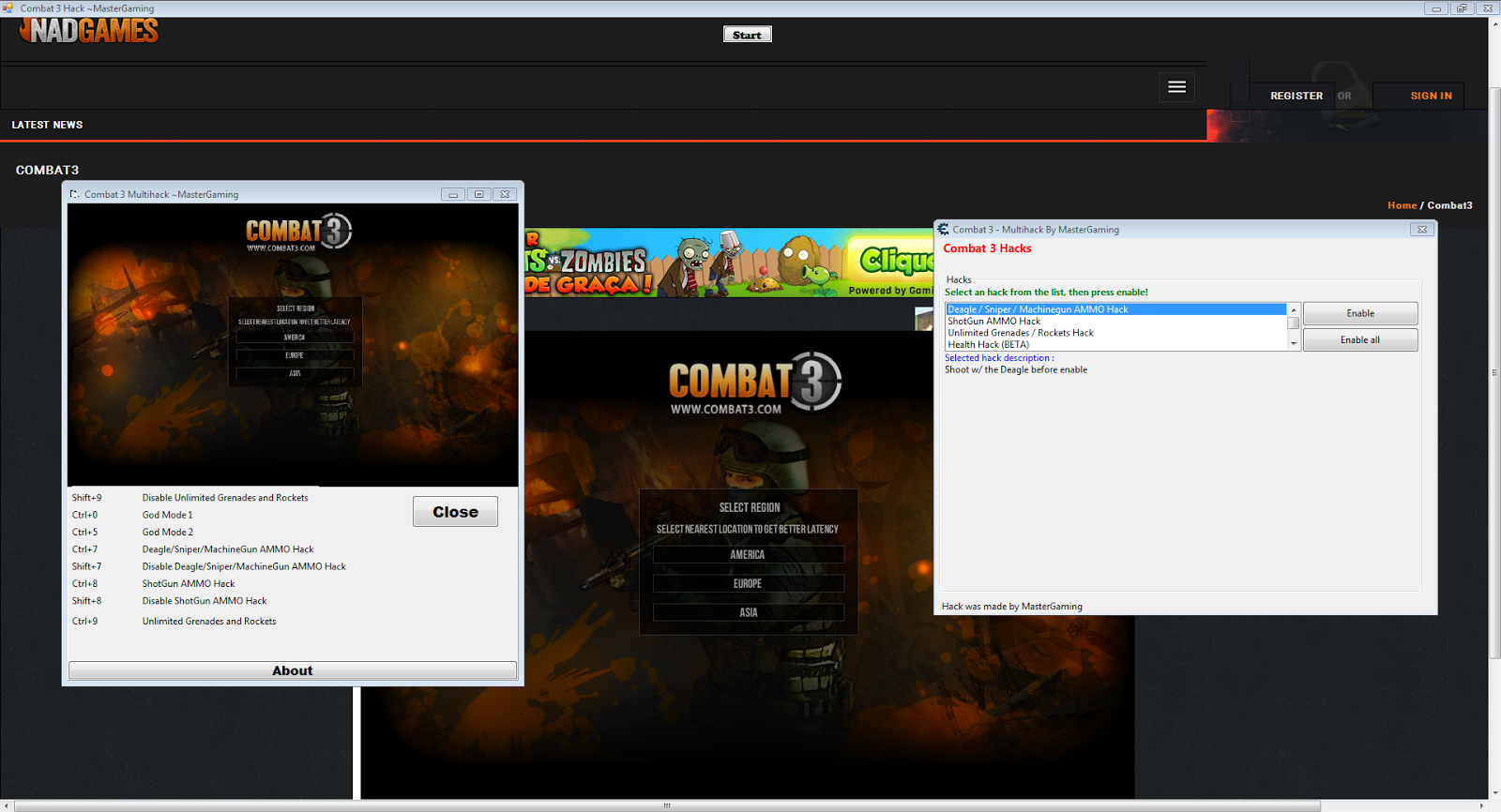1501x812 pixels.
Task: Click the About button in Multihack window
Action: pos(293,670)
